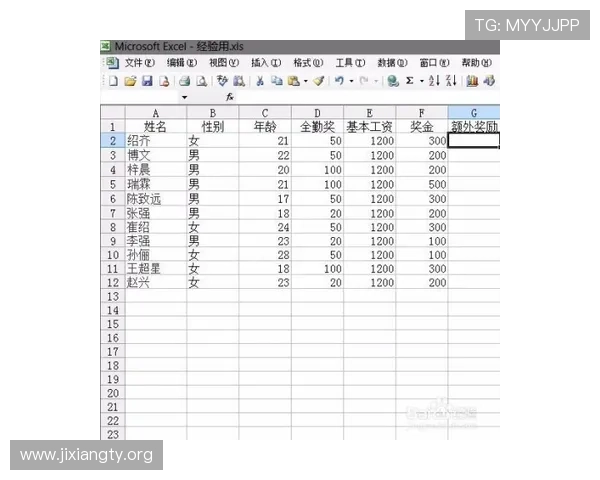Click header cell 年龄

pos(265,127)
